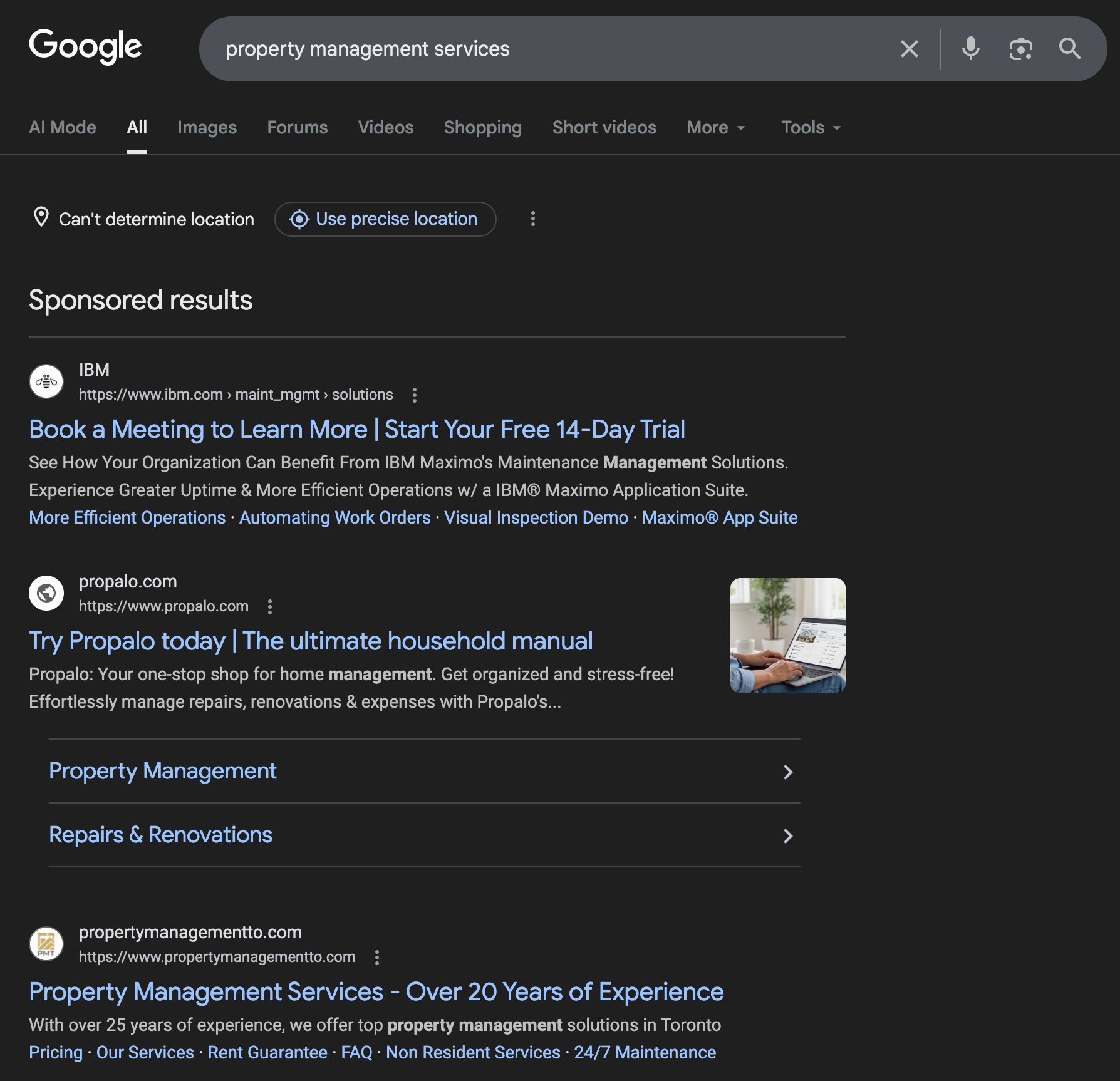Open the FAQ sitelink
Screen dimensions: 1120x1081
coord(357,1052)
